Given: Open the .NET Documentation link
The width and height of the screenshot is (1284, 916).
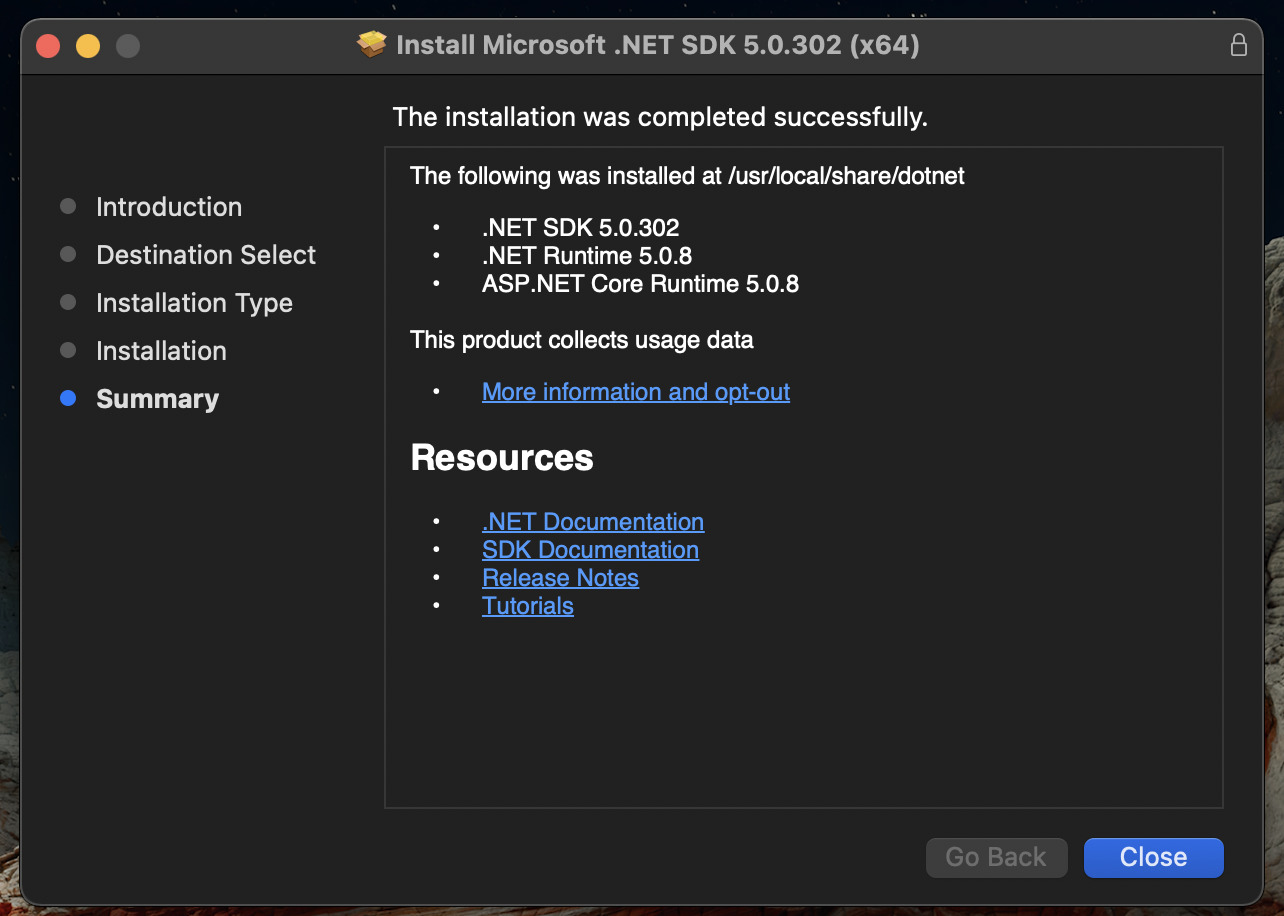Looking at the screenshot, I should [x=593, y=522].
